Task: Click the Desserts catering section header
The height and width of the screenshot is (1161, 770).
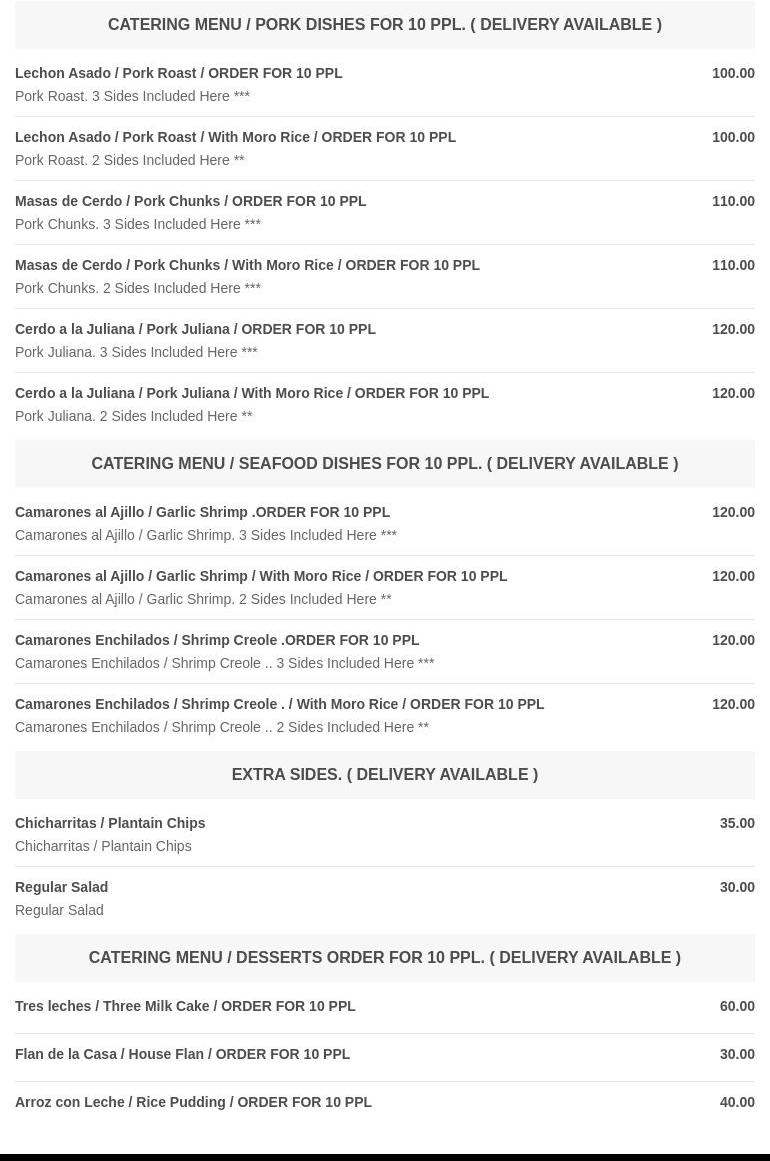Action: pos(384,957)
